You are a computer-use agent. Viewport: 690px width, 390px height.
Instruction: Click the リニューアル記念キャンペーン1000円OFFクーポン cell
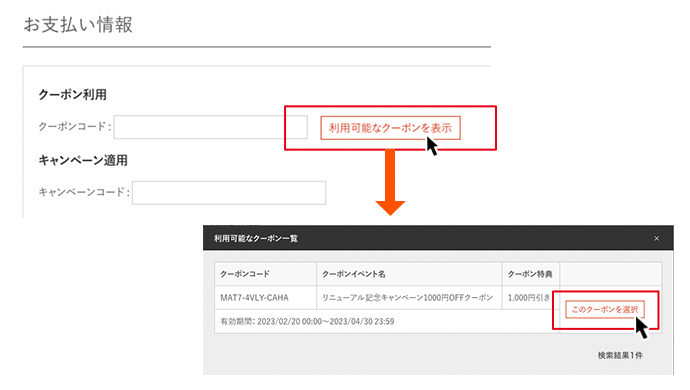[409, 298]
